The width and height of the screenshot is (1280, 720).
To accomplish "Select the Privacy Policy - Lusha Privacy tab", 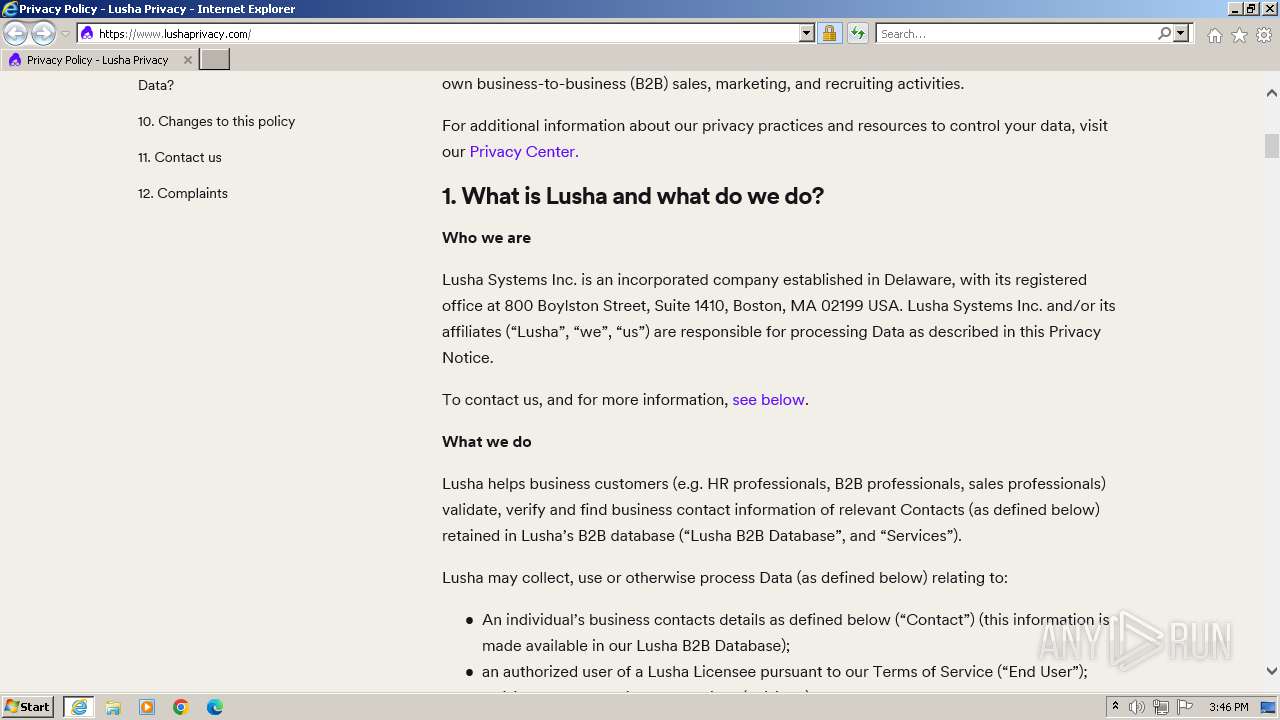I will point(97,60).
